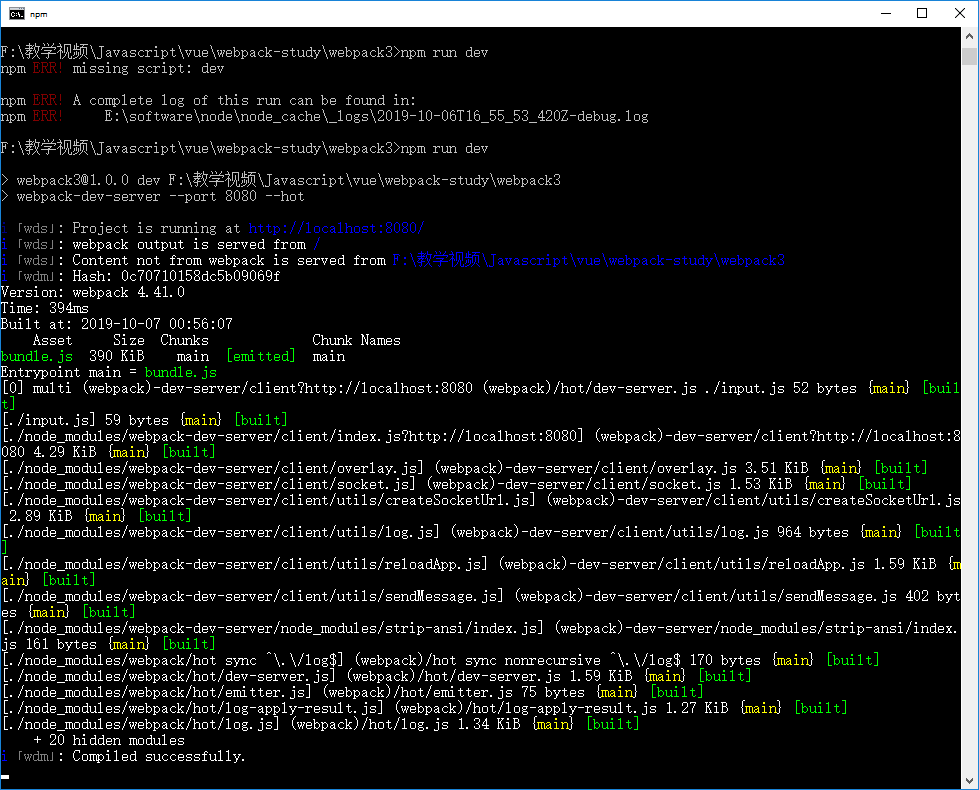Minimize the npm console window

[885, 13]
